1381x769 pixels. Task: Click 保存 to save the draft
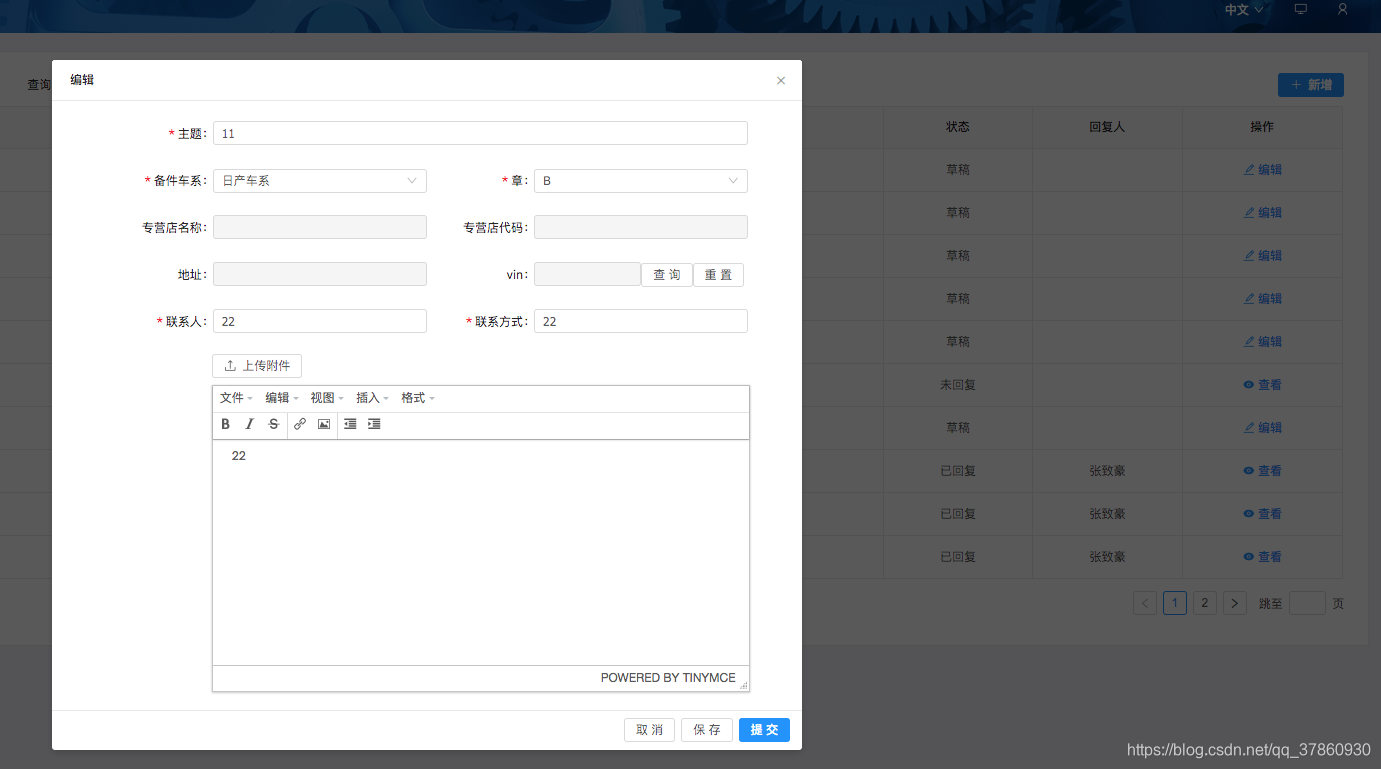point(707,730)
